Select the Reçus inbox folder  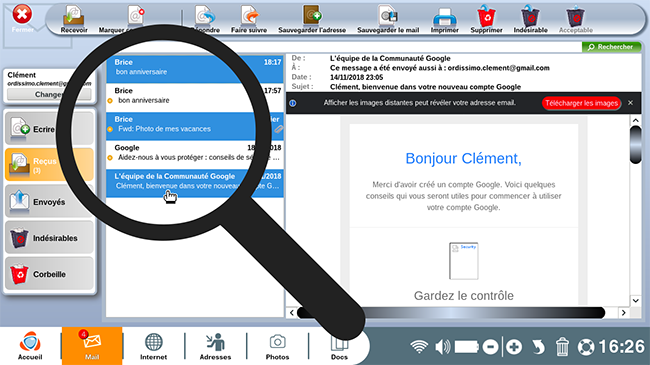[49, 165]
